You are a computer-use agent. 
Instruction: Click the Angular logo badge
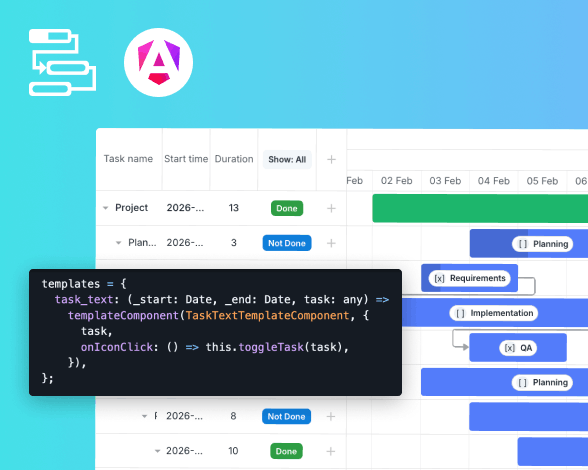tap(159, 62)
